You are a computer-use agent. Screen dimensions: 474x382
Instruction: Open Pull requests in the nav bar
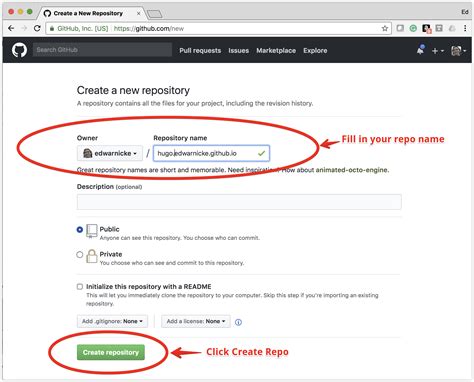tap(200, 51)
